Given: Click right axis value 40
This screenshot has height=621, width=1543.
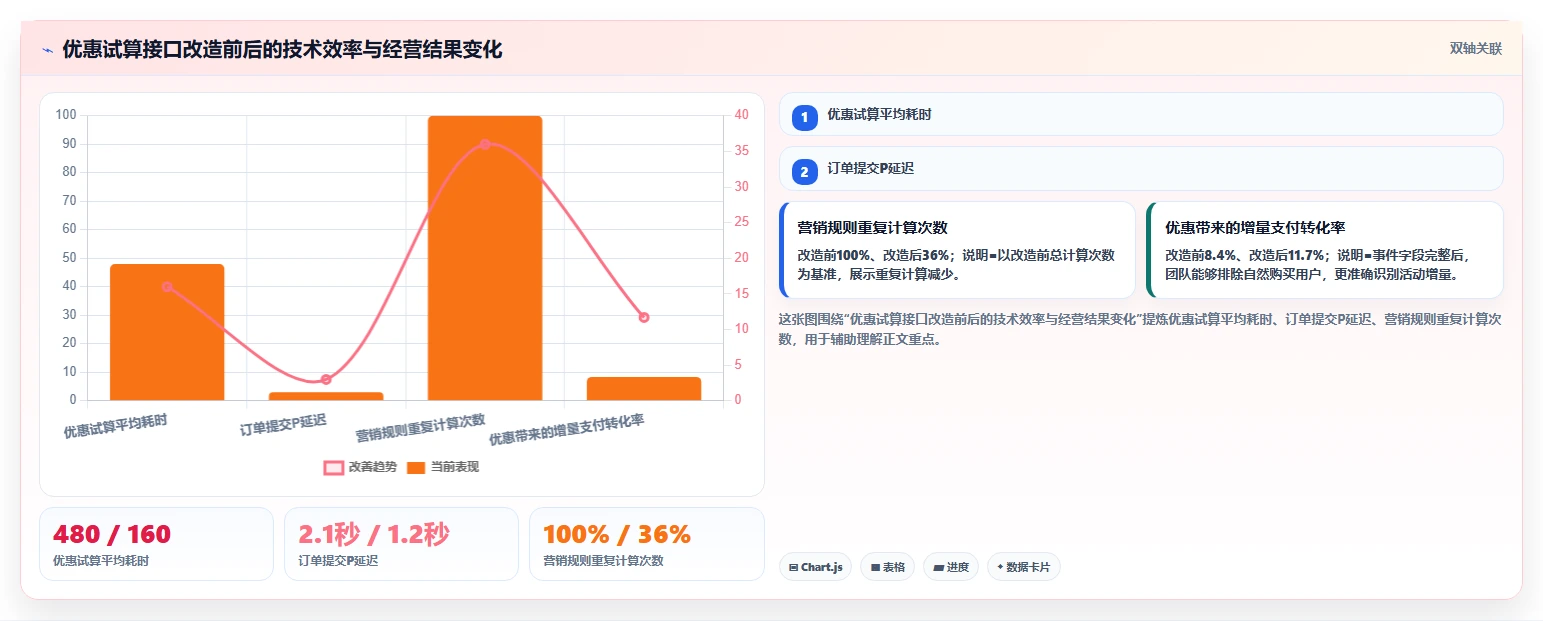Looking at the screenshot, I should pos(741,115).
